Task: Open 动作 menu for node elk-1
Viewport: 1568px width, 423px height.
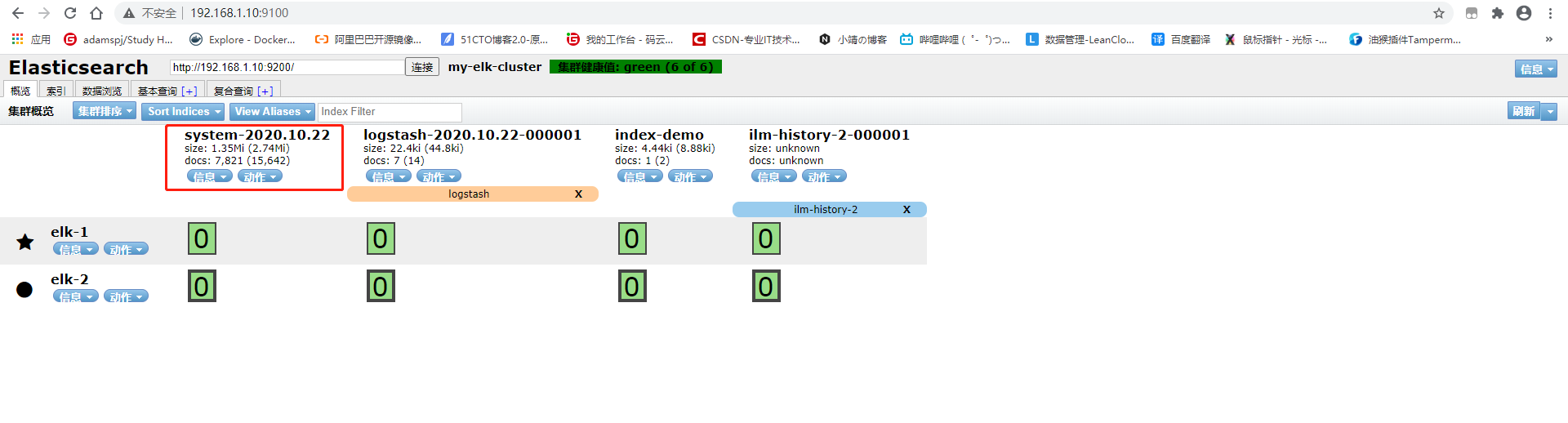Action: 126,249
